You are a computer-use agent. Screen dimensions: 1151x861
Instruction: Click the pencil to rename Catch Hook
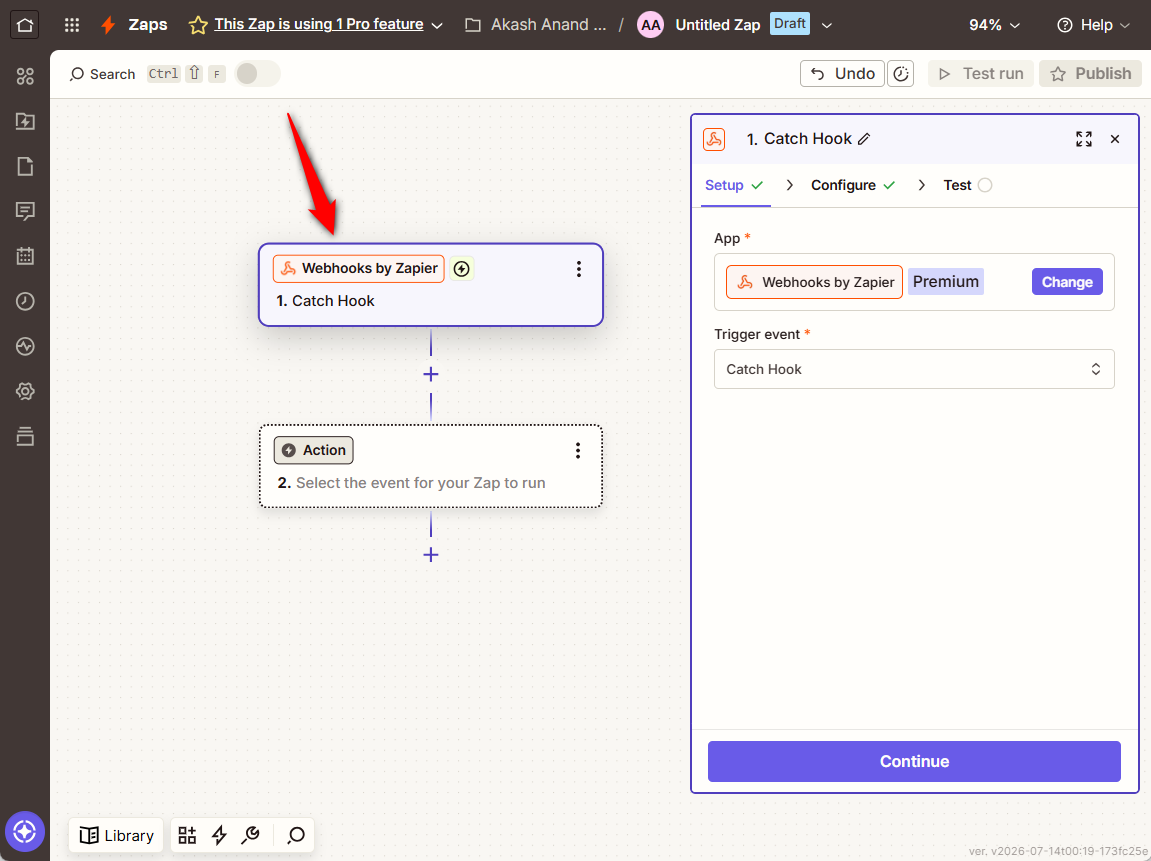[x=865, y=139]
